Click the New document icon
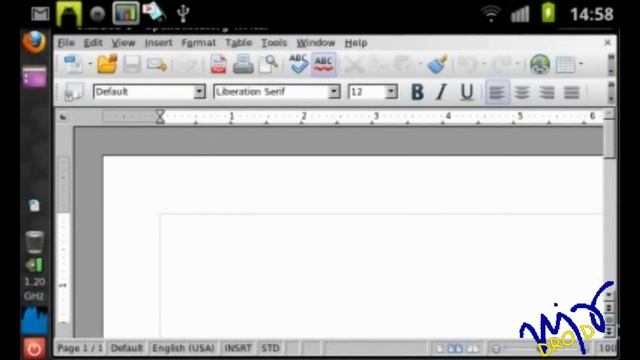This screenshot has height=360, width=640. pyautogui.click(x=73, y=64)
